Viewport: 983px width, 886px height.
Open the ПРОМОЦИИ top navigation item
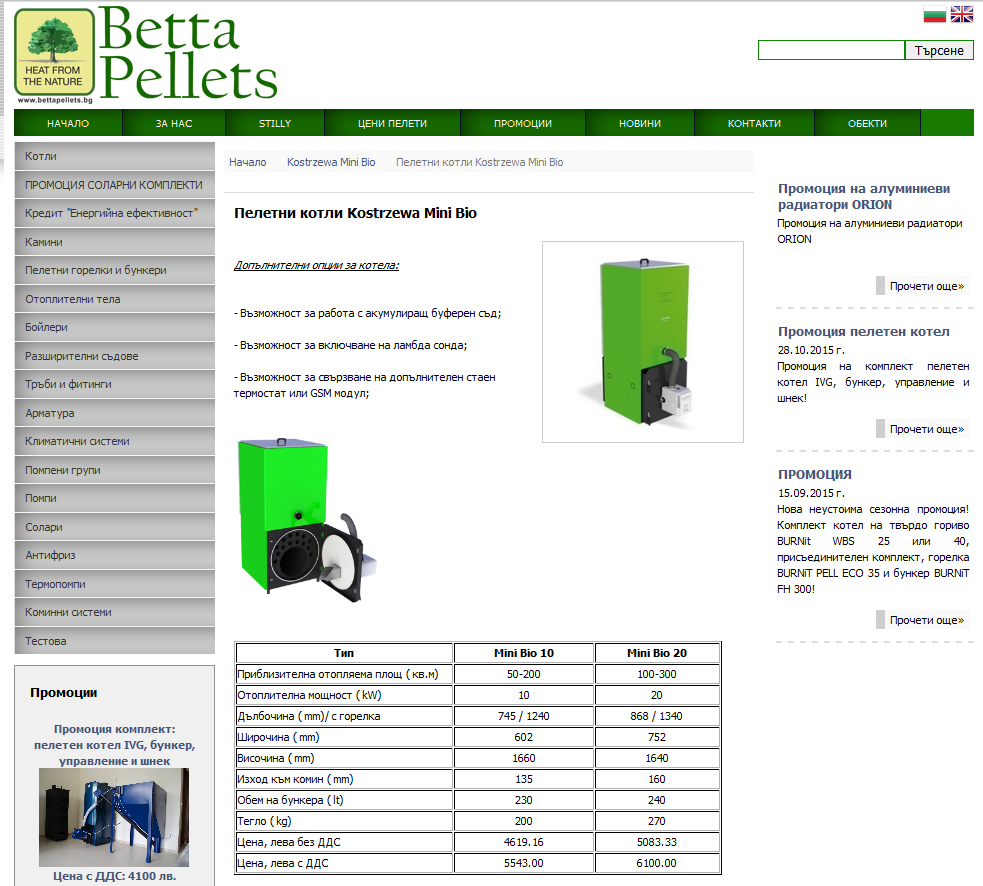pos(523,123)
